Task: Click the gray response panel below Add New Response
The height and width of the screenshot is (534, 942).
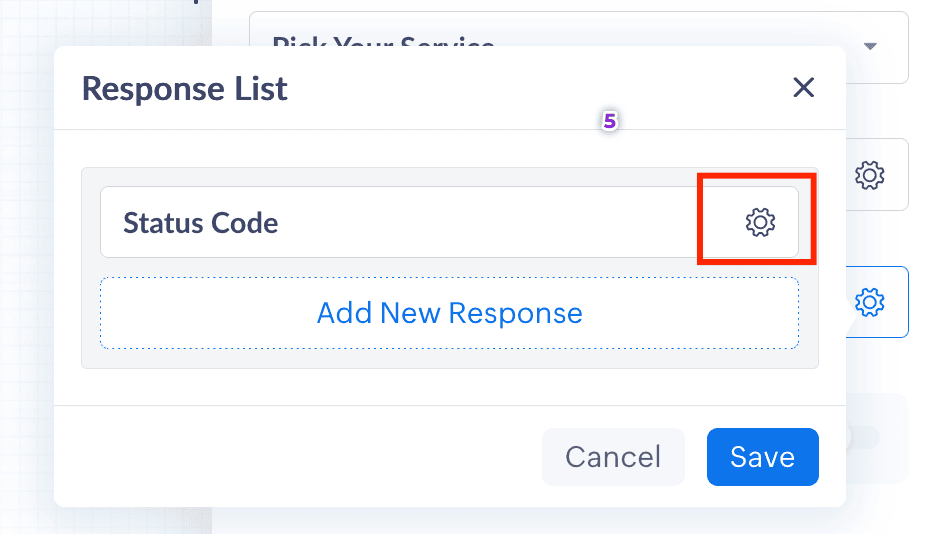Action: coord(449,359)
